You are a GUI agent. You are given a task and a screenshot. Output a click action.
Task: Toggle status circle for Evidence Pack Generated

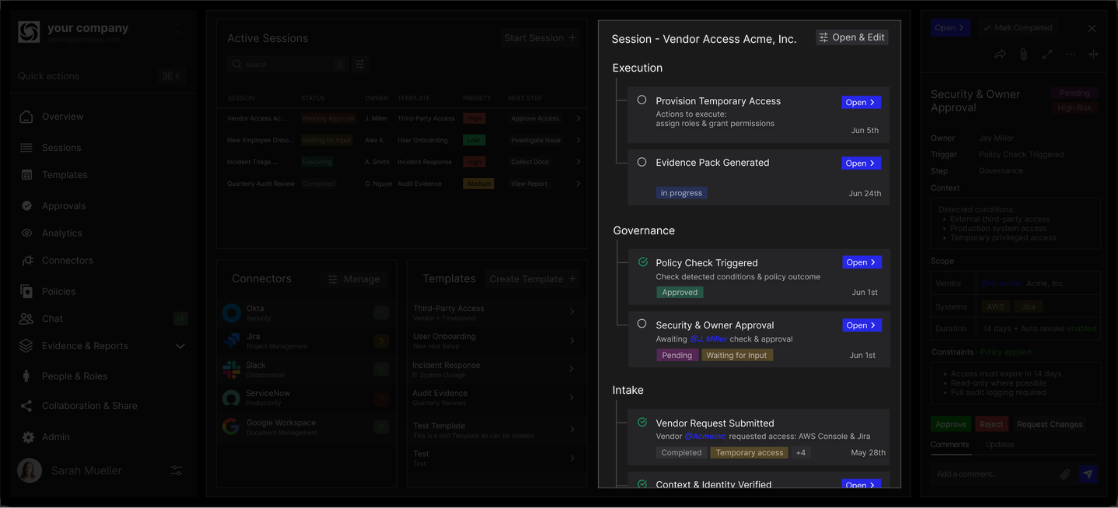[x=642, y=162]
